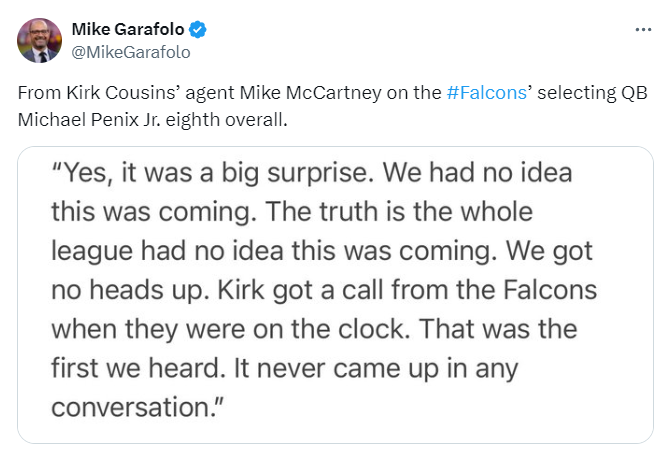Click the line "The truth is the whole"

pos(399,211)
